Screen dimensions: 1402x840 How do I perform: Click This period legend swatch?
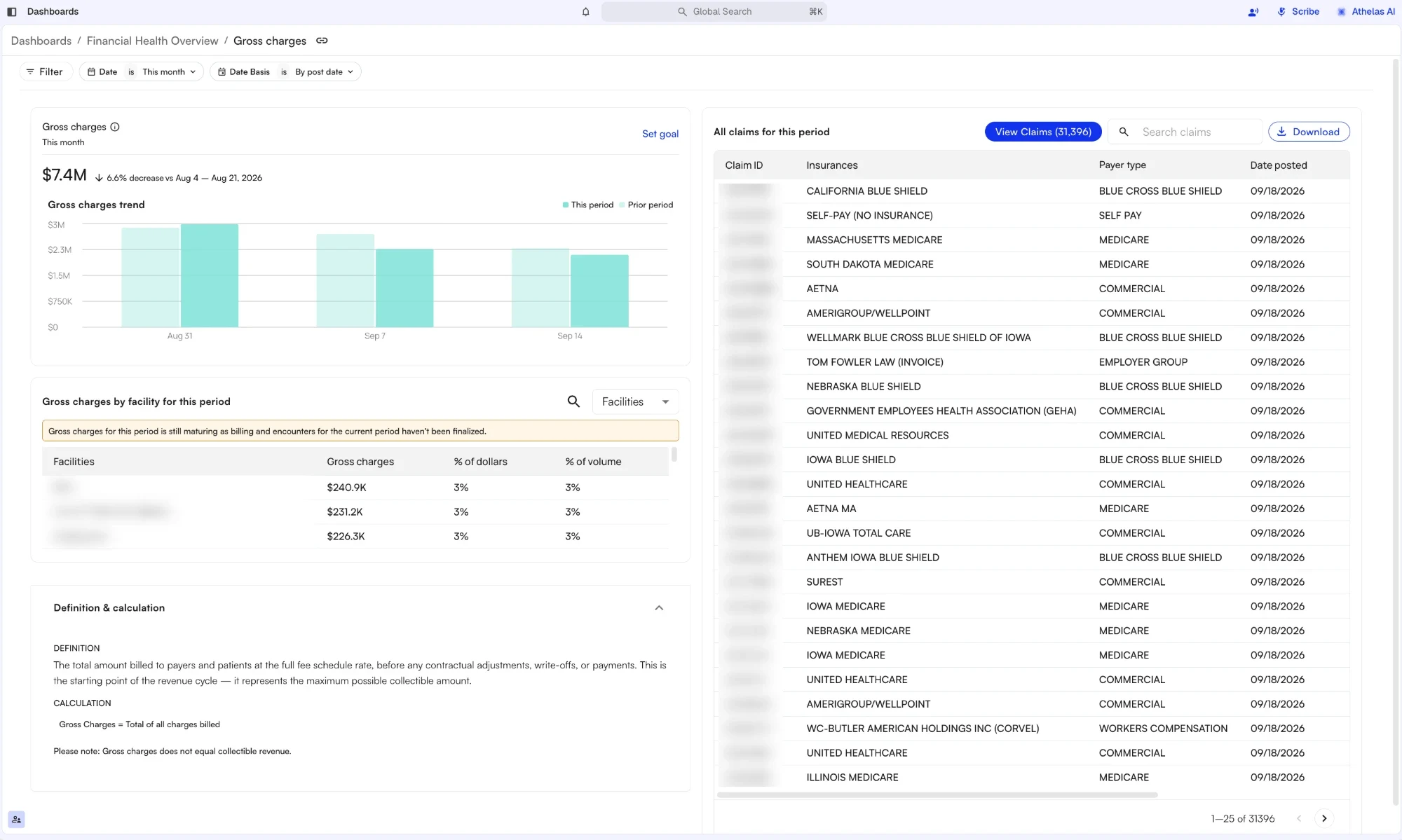pyautogui.click(x=566, y=205)
